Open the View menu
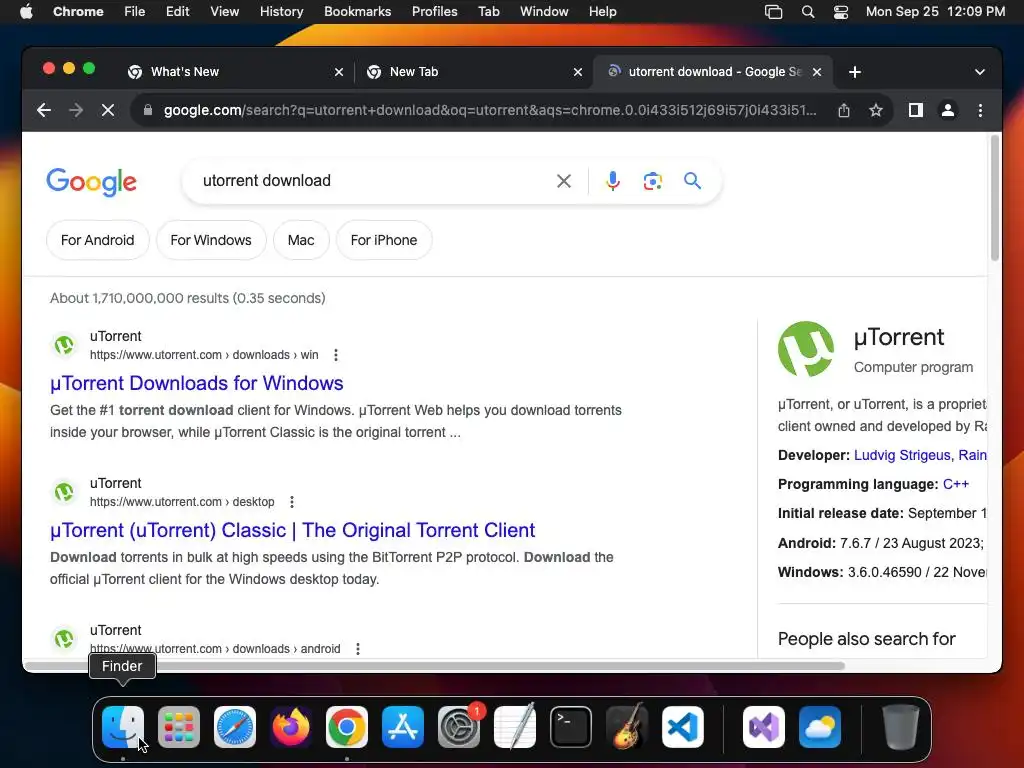1024x768 pixels. pos(225,12)
